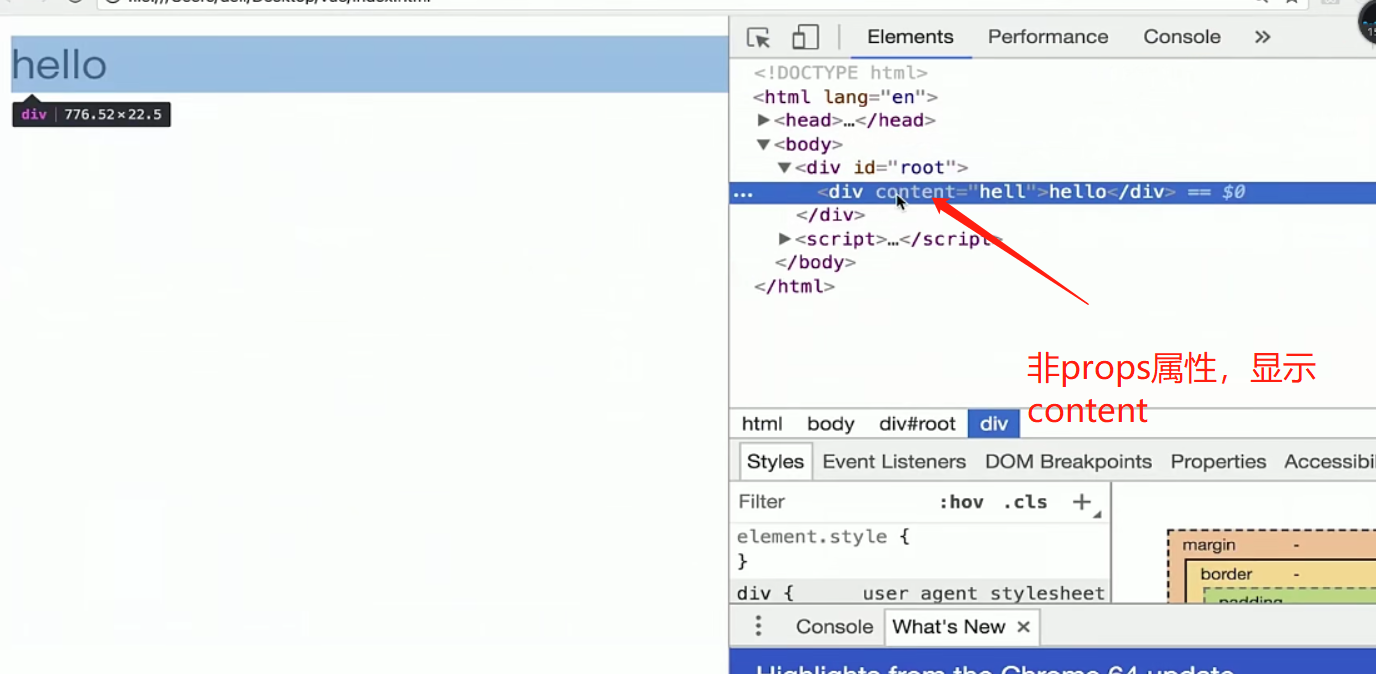Open the Console tab in the top bar

[1182, 37]
